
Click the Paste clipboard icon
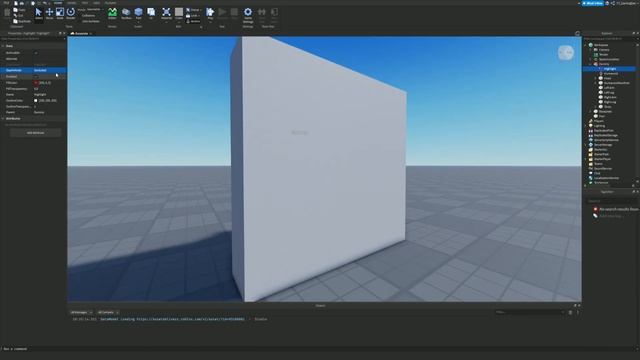point(7,13)
